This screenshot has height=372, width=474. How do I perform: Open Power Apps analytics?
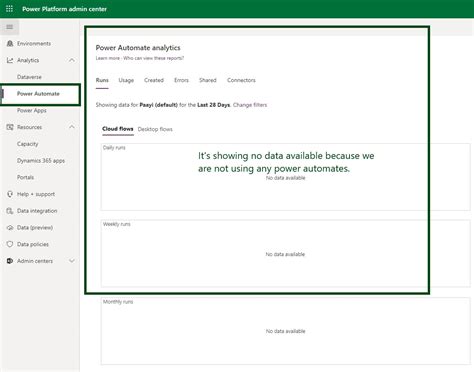point(32,110)
